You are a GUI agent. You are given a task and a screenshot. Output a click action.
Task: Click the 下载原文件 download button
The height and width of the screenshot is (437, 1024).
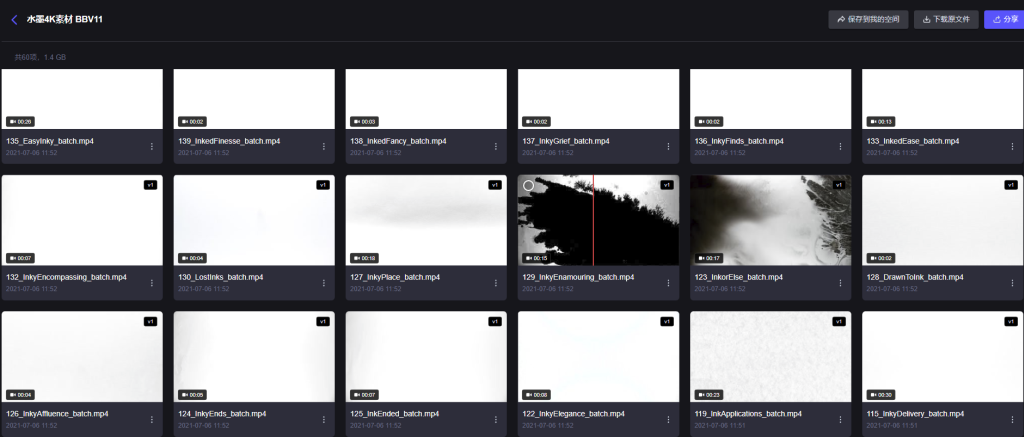tap(945, 19)
